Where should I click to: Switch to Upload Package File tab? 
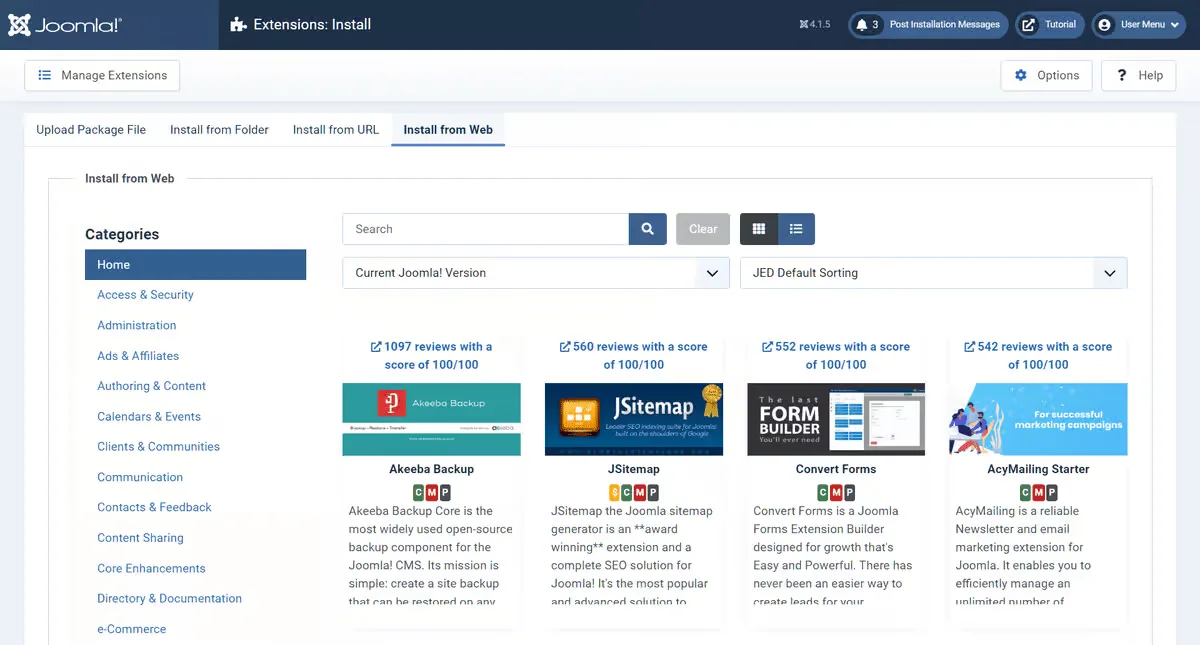click(91, 130)
